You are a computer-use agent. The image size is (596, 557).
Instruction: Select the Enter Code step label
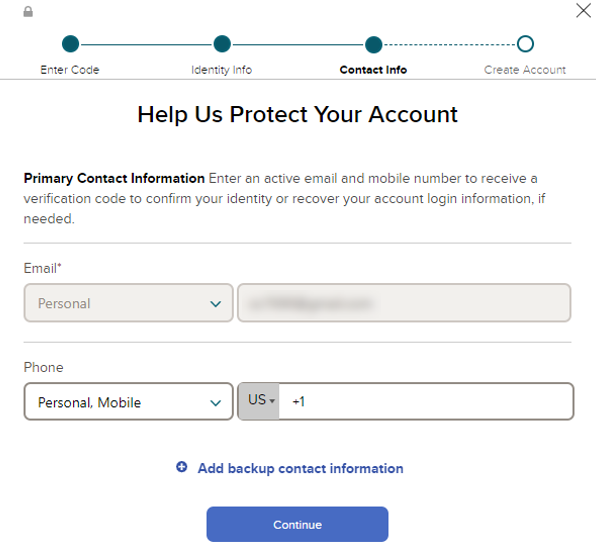pyautogui.click(x=70, y=70)
